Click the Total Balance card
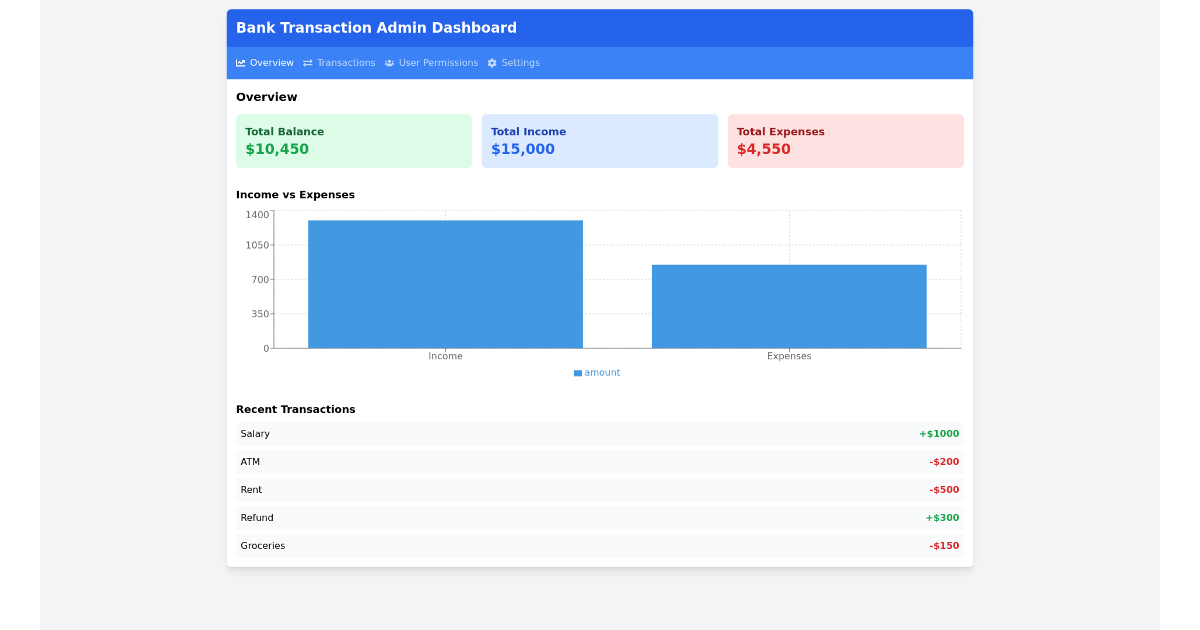The image size is (1200, 630). 354,140
